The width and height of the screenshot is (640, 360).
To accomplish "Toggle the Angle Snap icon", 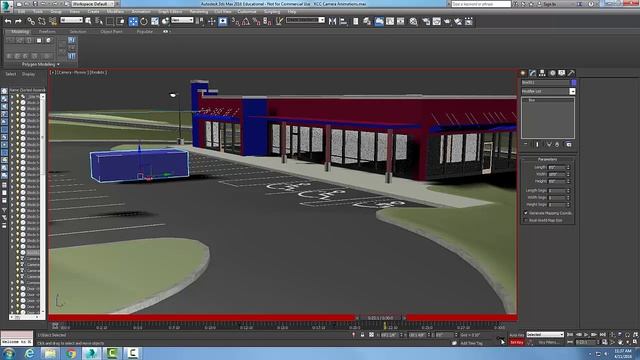I will point(246,22).
